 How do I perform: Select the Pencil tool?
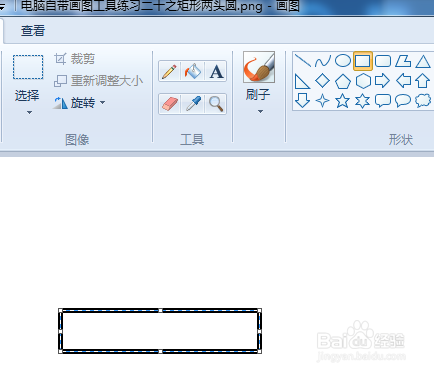click(x=169, y=71)
